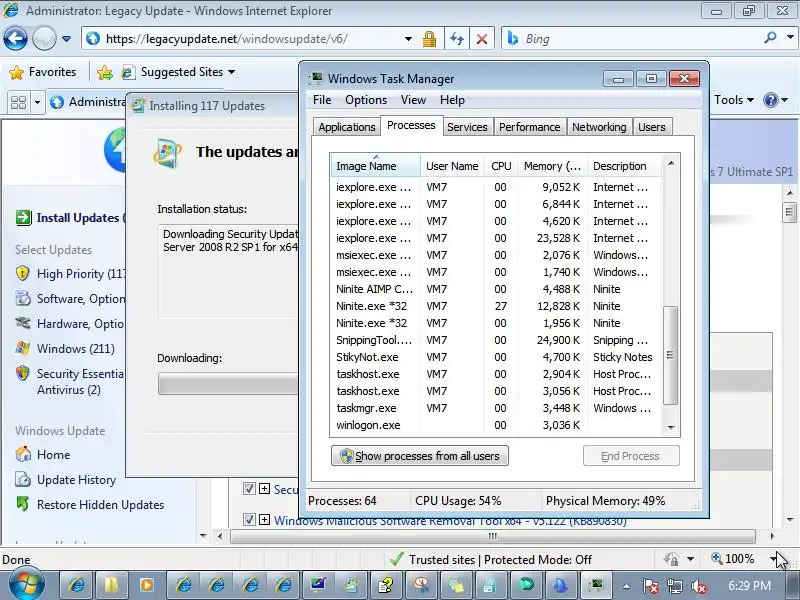Open Task Manager Help menu
Image resolution: width=800 pixels, height=600 pixels.
tap(452, 100)
